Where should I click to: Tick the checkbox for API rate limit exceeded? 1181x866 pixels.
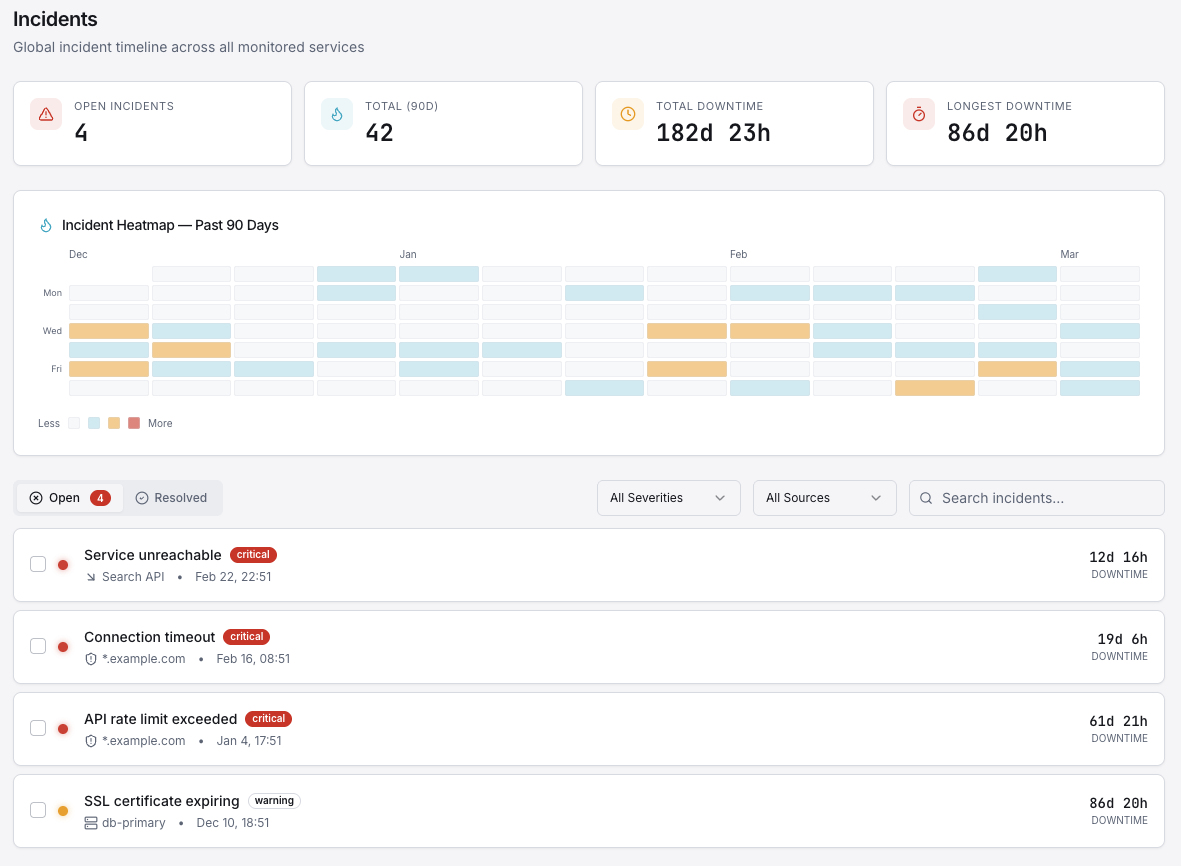click(38, 728)
